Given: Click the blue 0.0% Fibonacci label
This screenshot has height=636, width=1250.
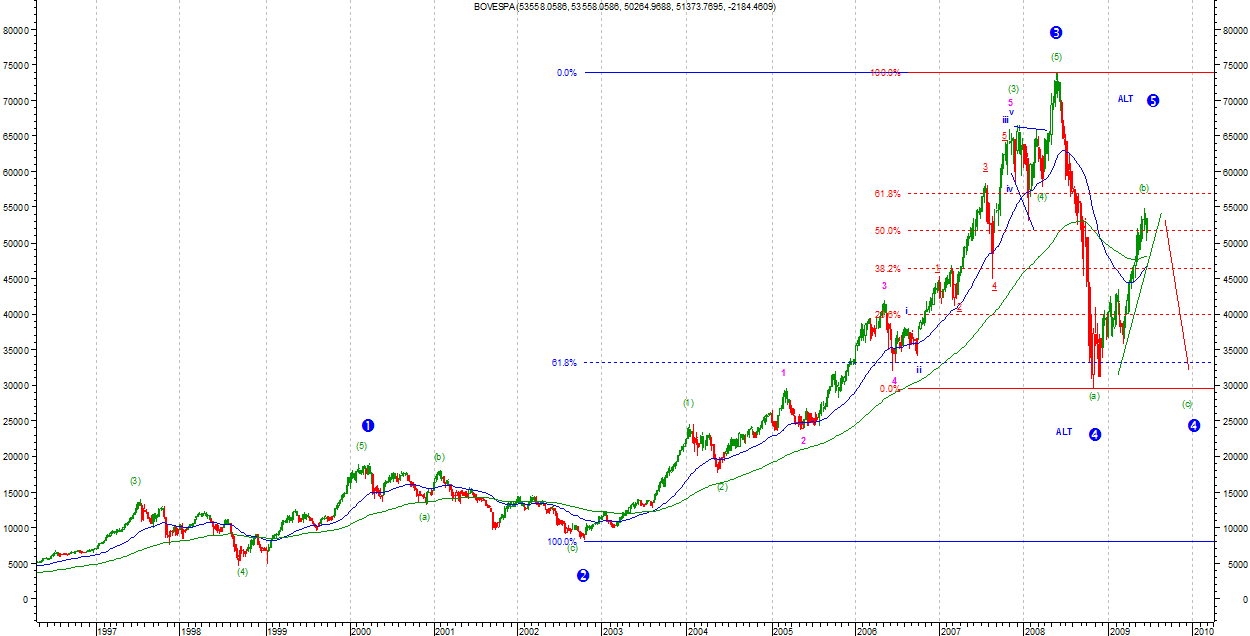Looking at the screenshot, I should pos(567,73).
